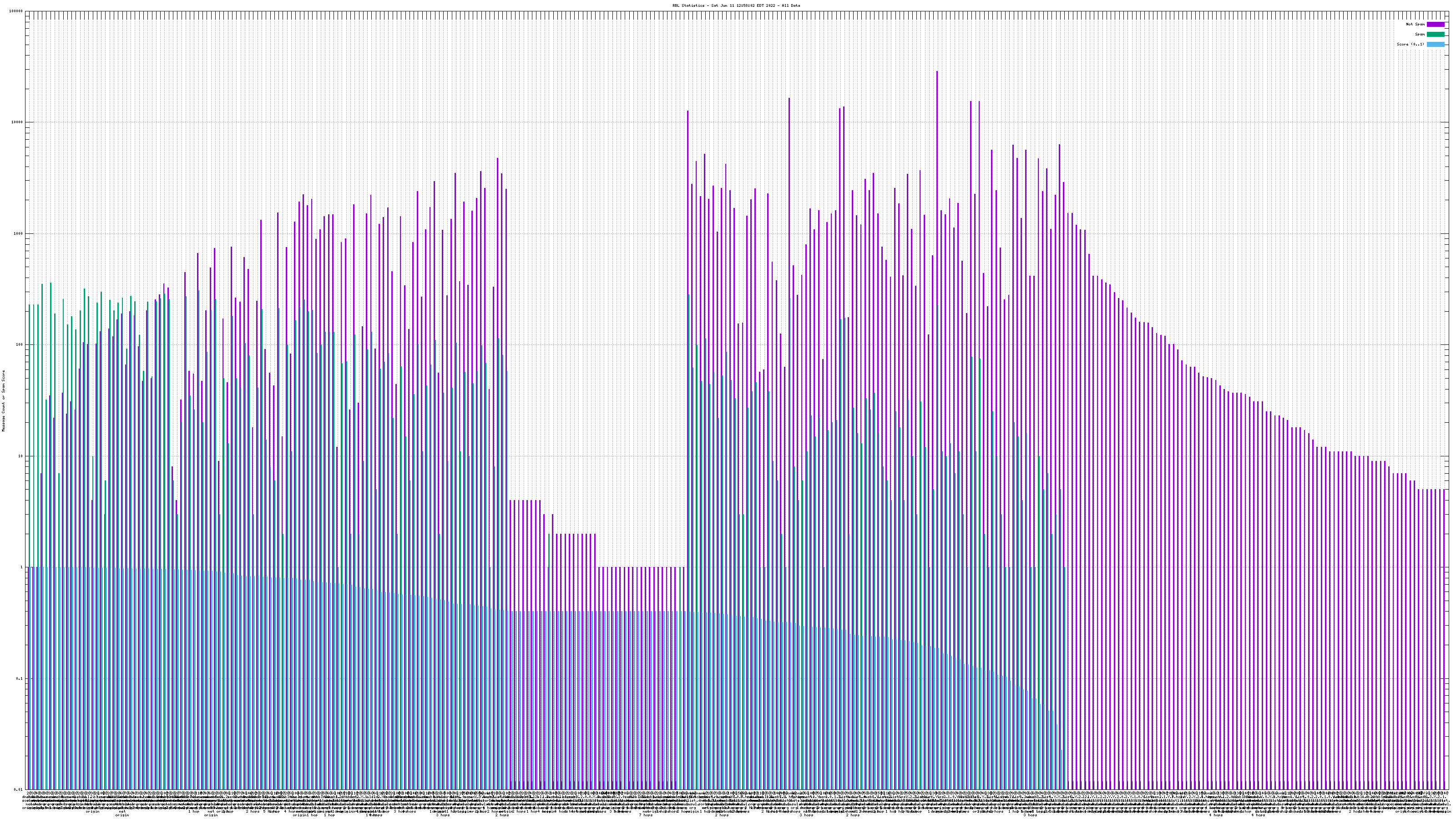Click the 1000 y-axis tick label
The width and height of the screenshot is (1456, 819).
19,233
